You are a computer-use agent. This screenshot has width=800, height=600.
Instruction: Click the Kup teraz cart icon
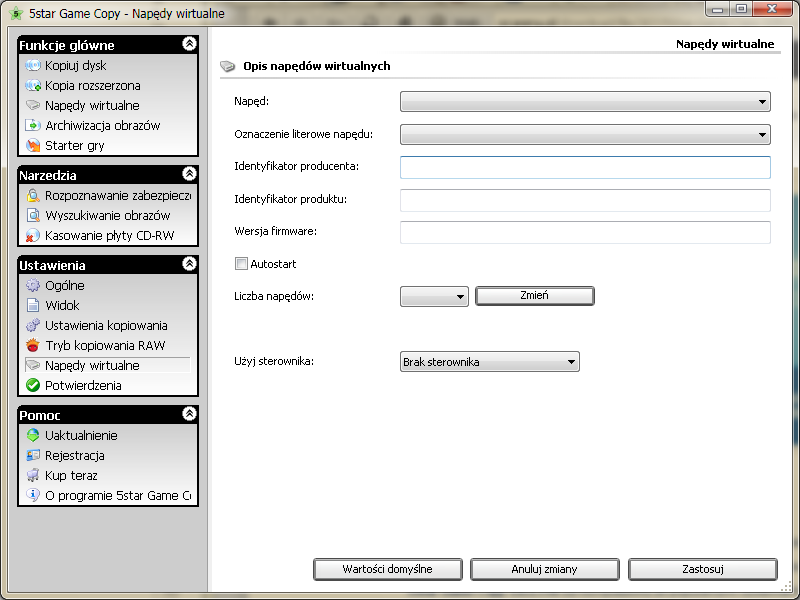[33, 476]
